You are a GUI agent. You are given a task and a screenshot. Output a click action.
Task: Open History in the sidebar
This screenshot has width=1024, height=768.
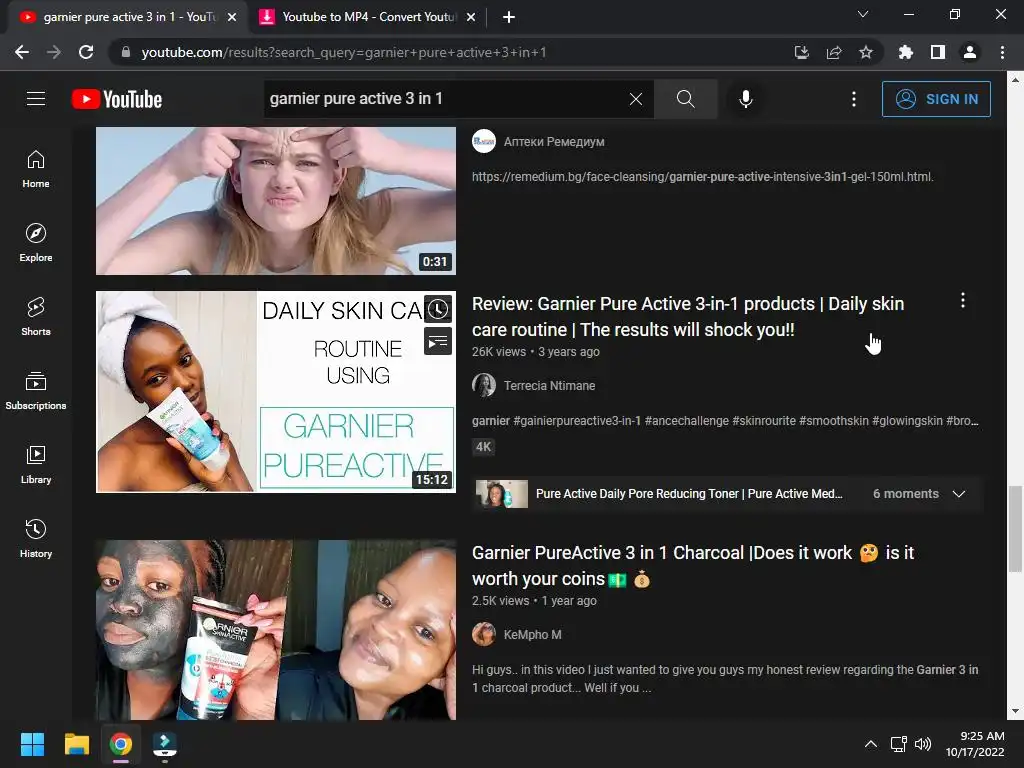[x=36, y=538]
